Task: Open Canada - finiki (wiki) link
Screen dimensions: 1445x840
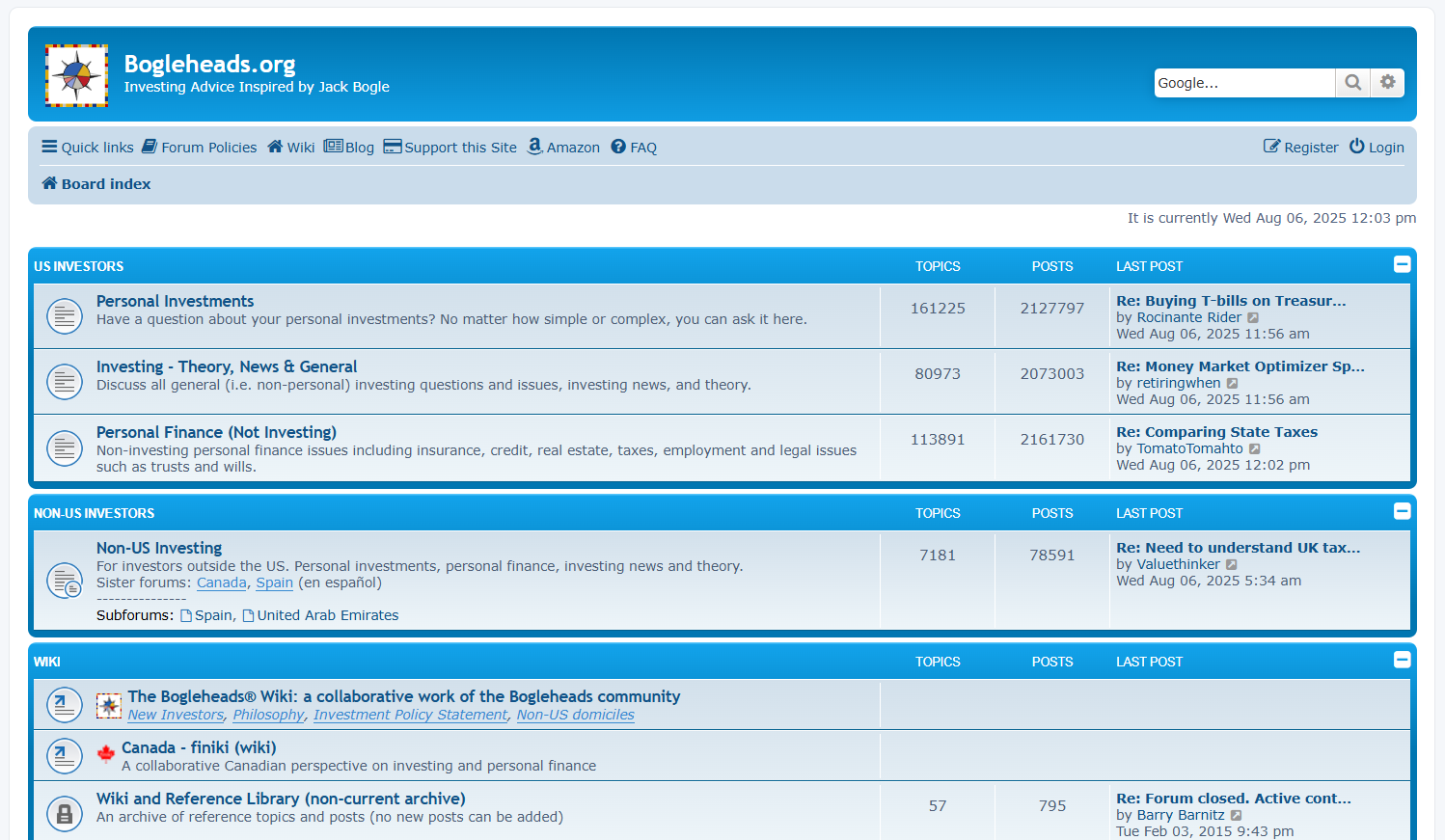Action: click(x=199, y=747)
